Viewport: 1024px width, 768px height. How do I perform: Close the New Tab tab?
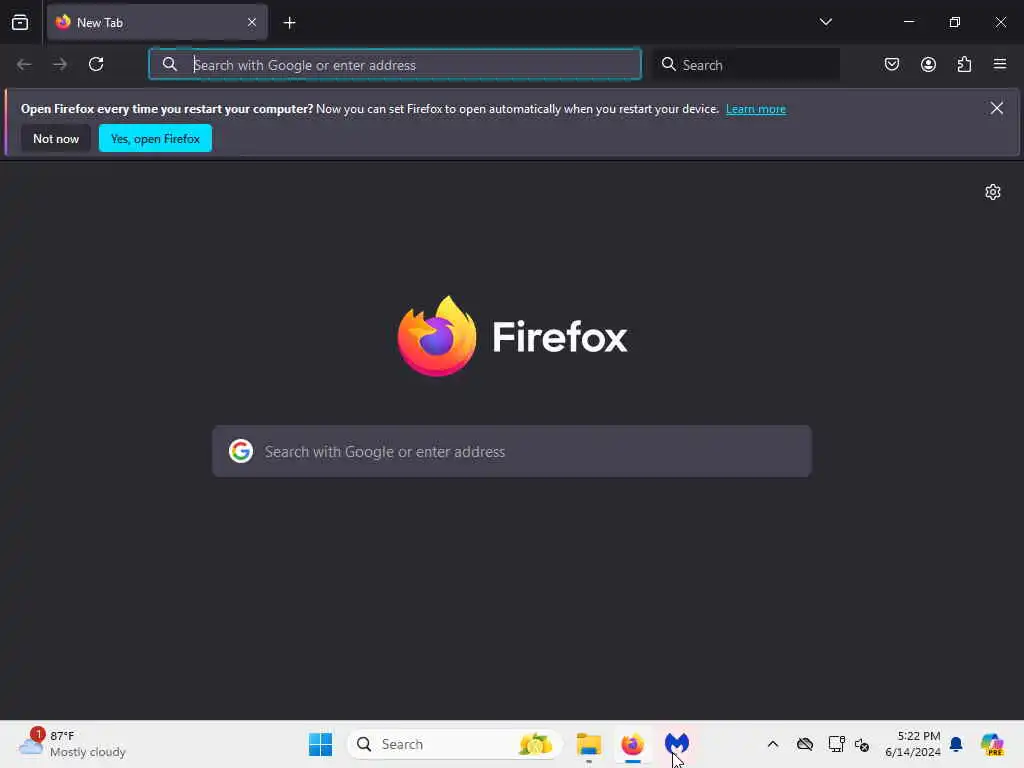tap(252, 22)
